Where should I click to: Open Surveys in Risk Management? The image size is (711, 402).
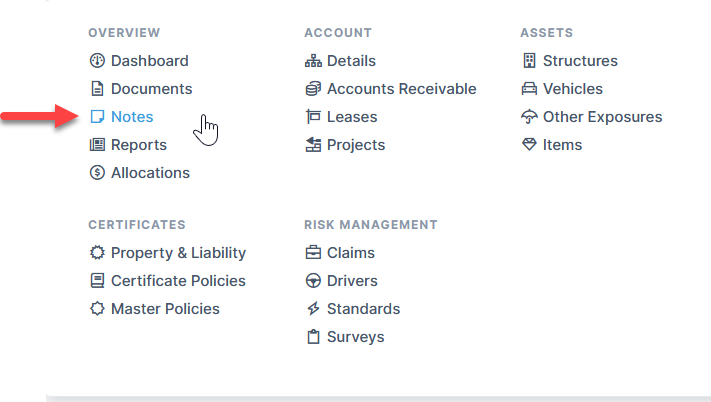coord(355,337)
